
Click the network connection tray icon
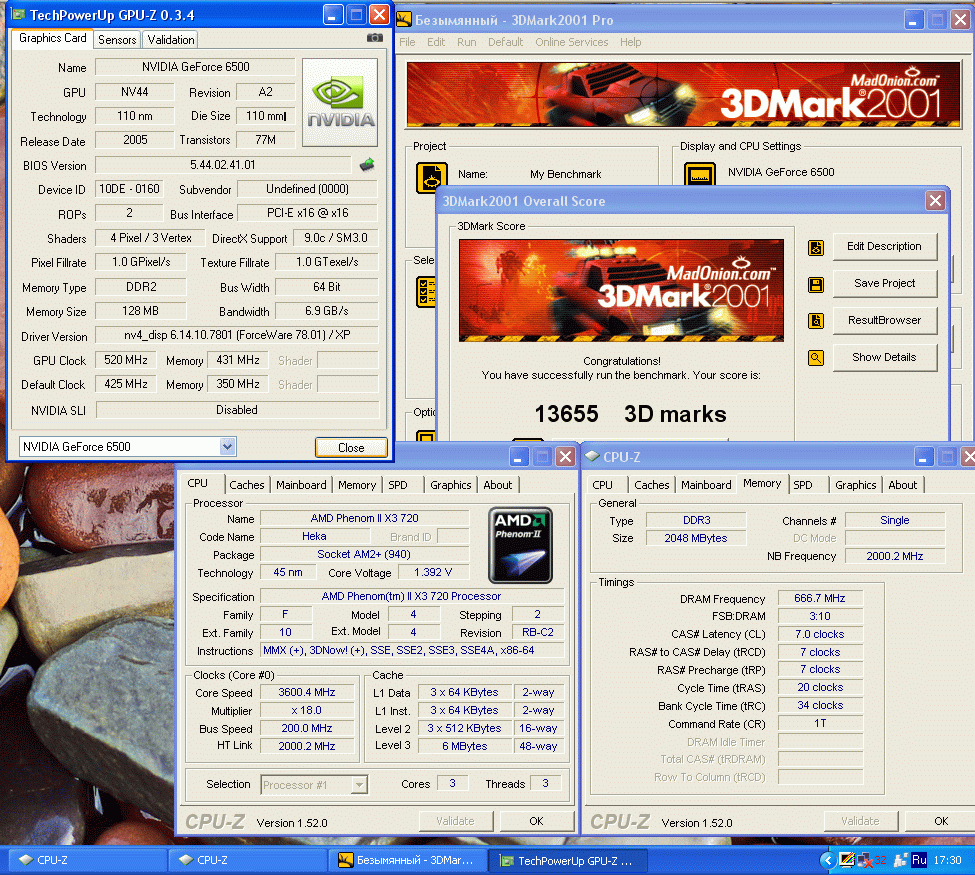tap(900, 860)
